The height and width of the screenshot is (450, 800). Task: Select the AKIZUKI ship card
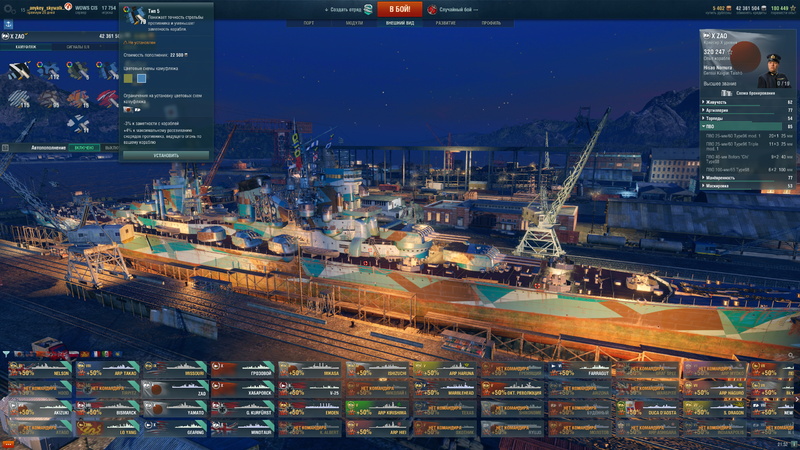tap(39, 409)
